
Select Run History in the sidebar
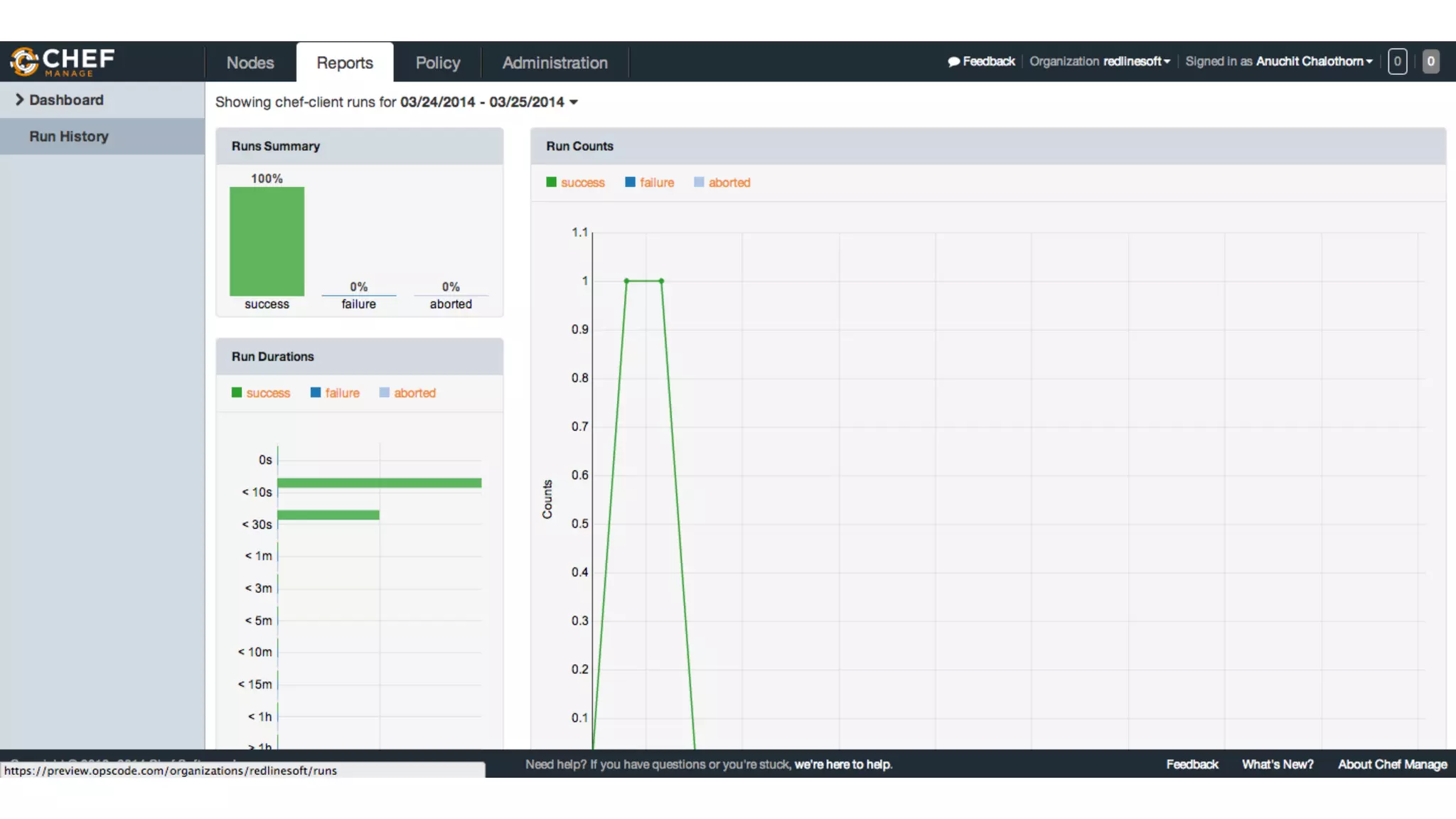pyautogui.click(x=69, y=136)
